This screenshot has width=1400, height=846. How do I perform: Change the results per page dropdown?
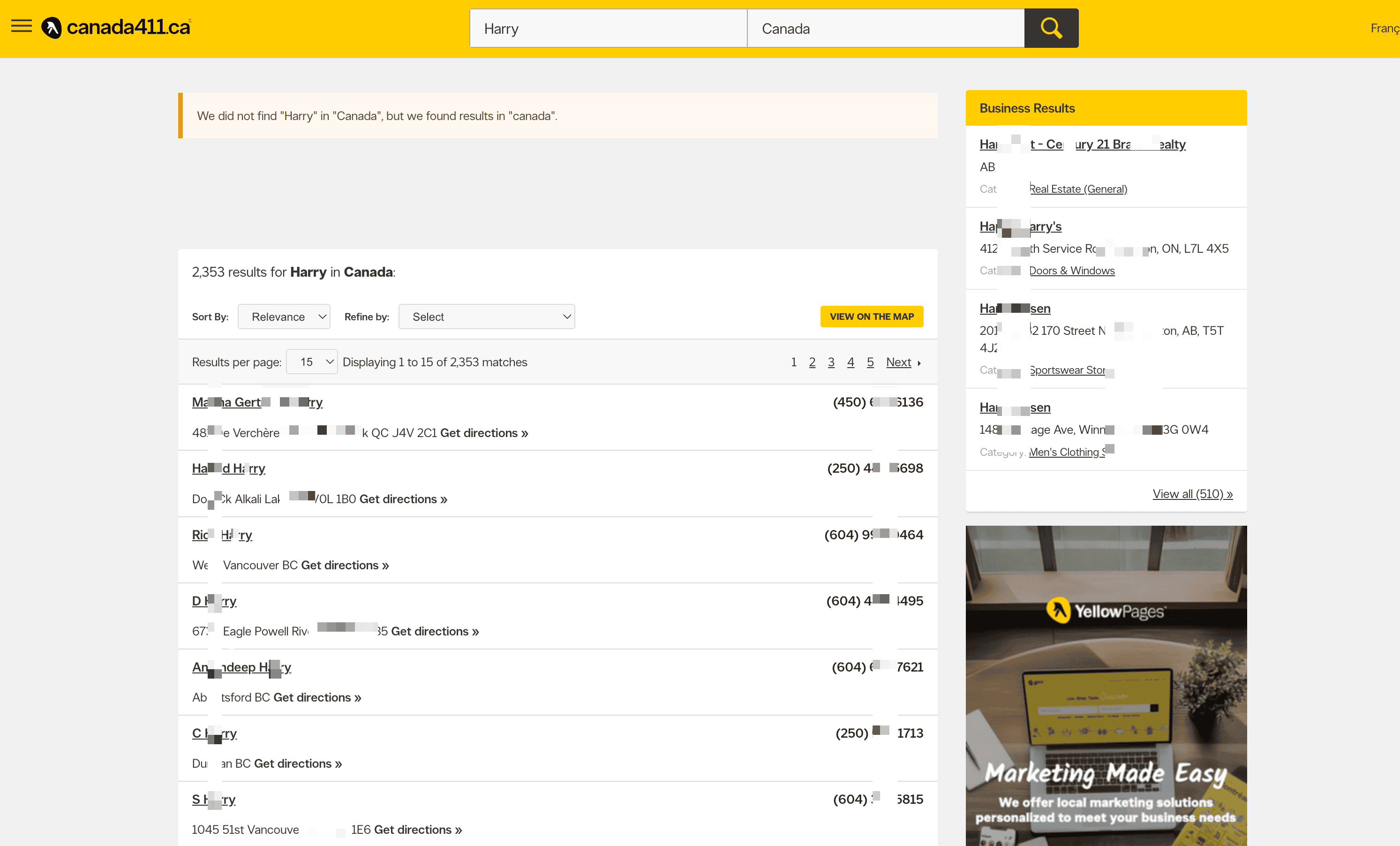click(312, 362)
